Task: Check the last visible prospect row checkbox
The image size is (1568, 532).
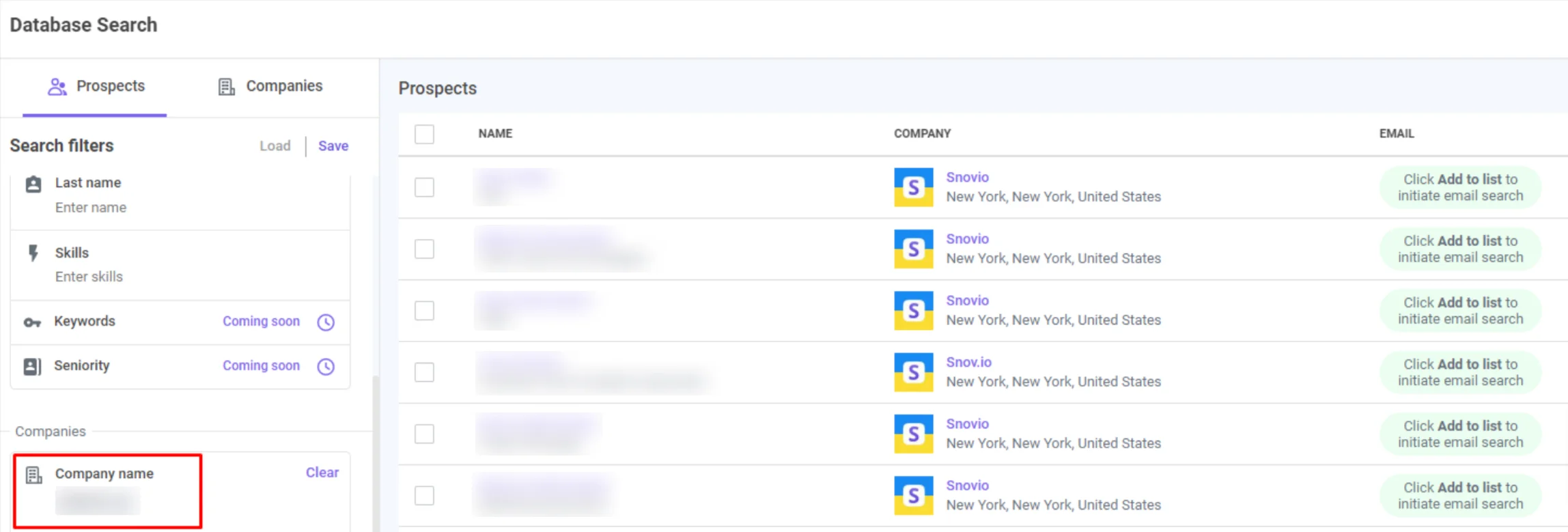Action: pos(424,495)
